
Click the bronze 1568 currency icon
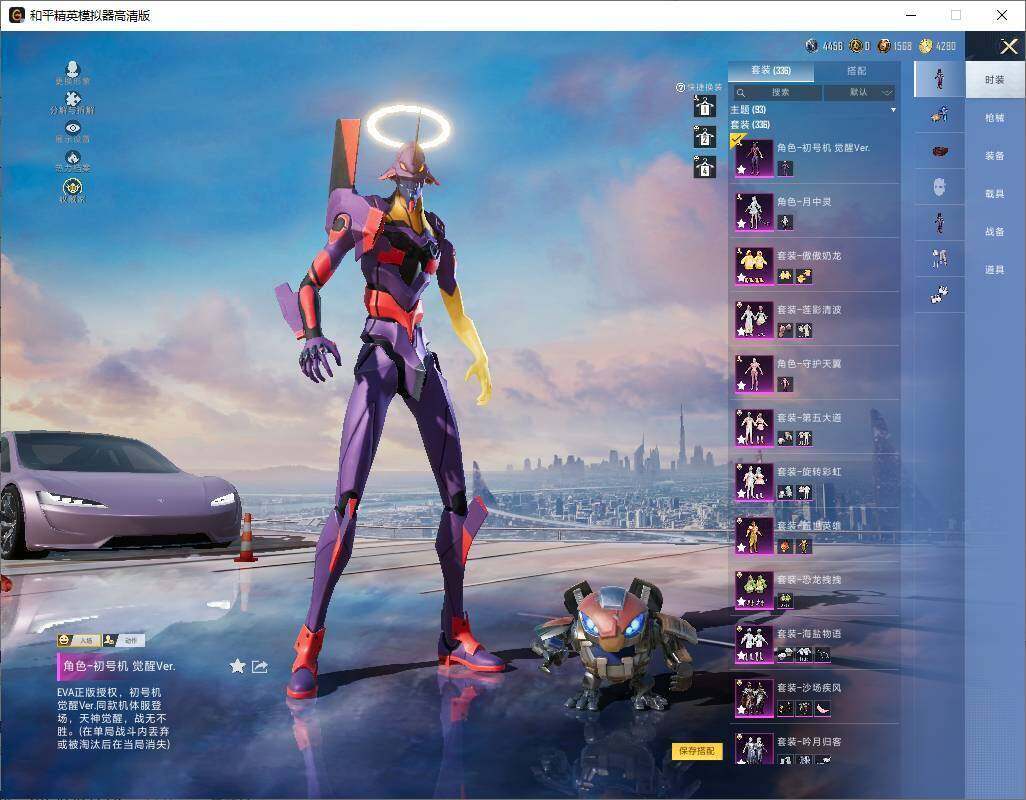(x=884, y=46)
